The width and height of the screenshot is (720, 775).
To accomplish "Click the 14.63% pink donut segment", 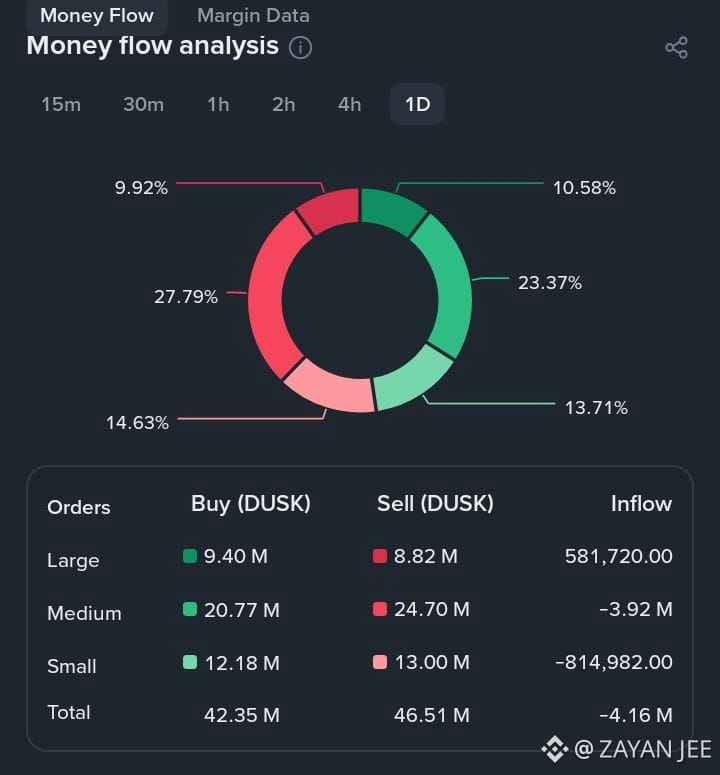I will pos(325,392).
